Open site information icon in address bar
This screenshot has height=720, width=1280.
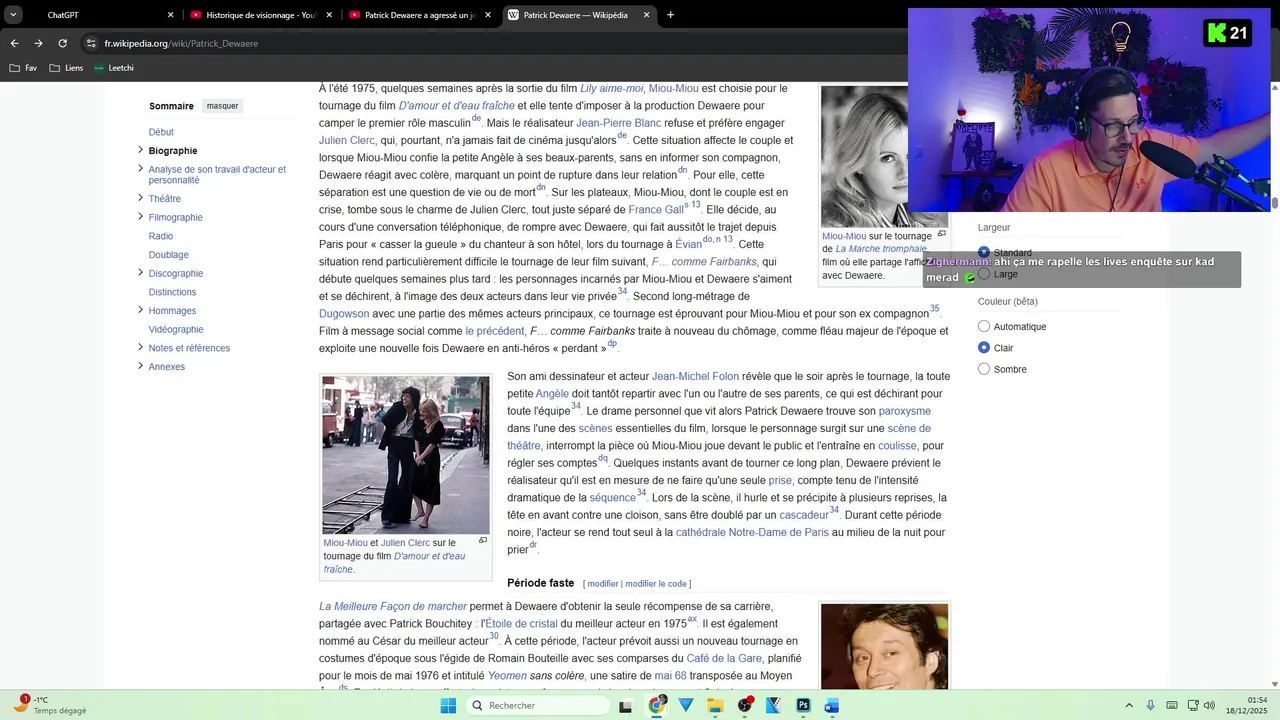click(x=91, y=43)
